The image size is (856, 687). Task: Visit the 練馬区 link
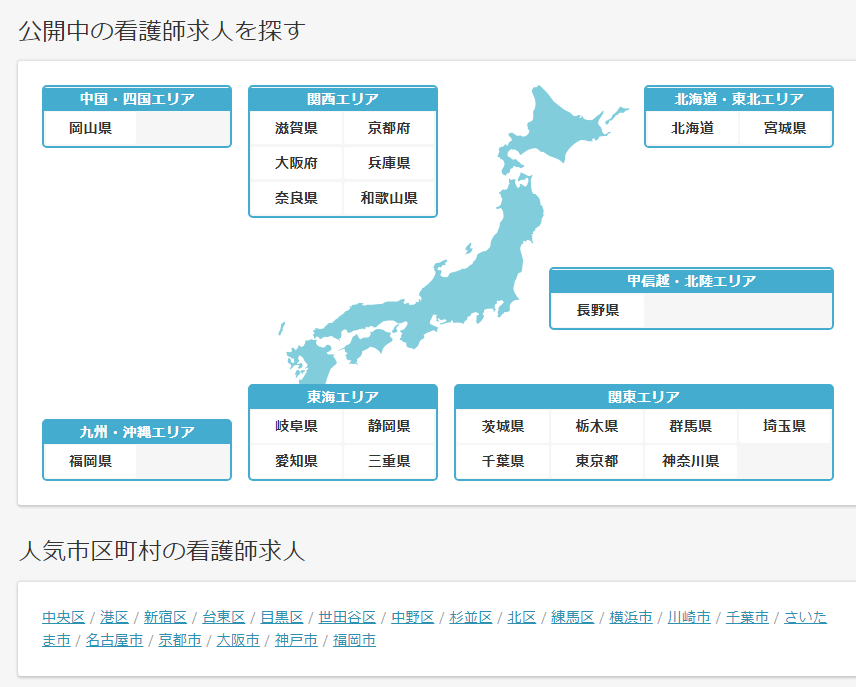pyautogui.click(x=573, y=617)
